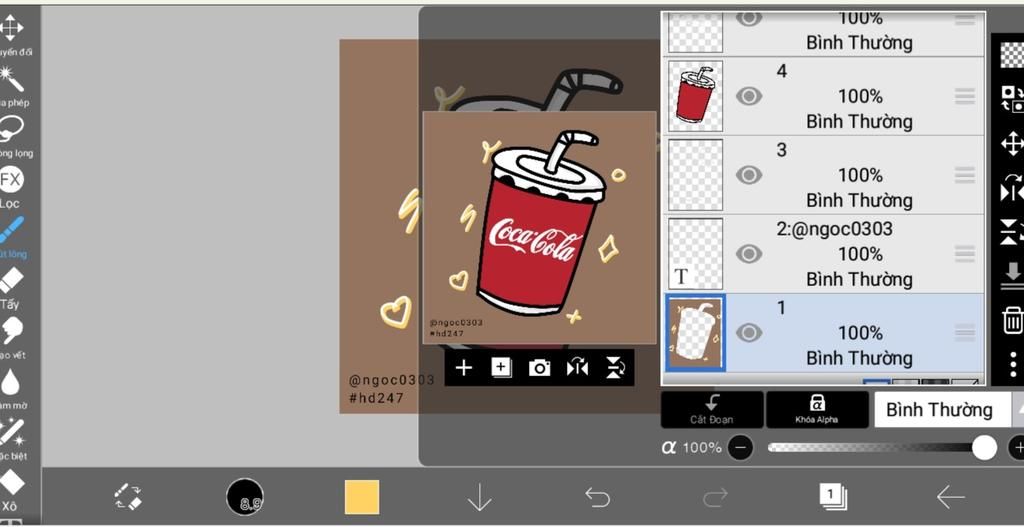Click layer 4's Bình Thường label
This screenshot has height=527, width=1024.
859,121
